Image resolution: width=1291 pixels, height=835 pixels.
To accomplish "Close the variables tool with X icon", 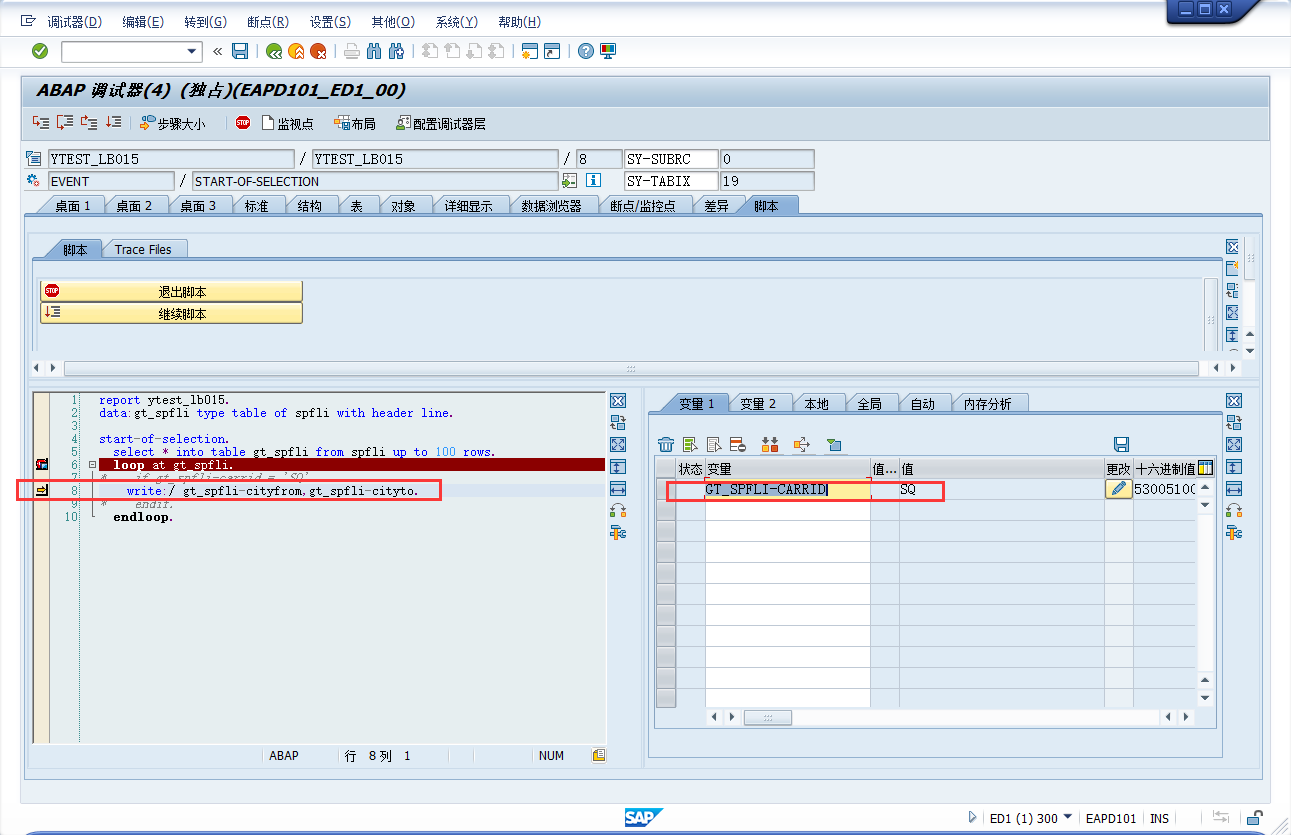I will pyautogui.click(x=1234, y=400).
